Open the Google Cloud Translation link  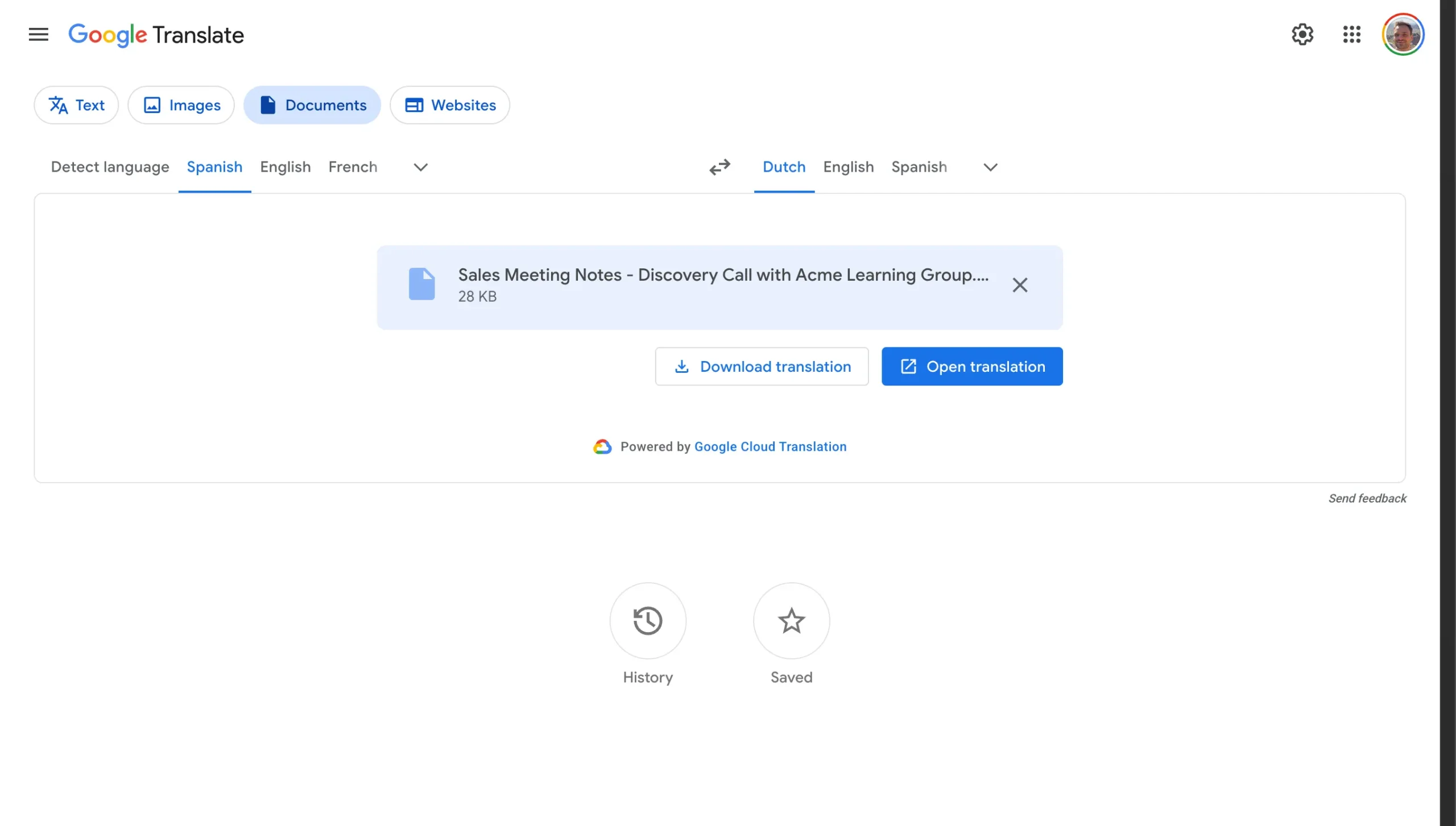pyautogui.click(x=770, y=447)
